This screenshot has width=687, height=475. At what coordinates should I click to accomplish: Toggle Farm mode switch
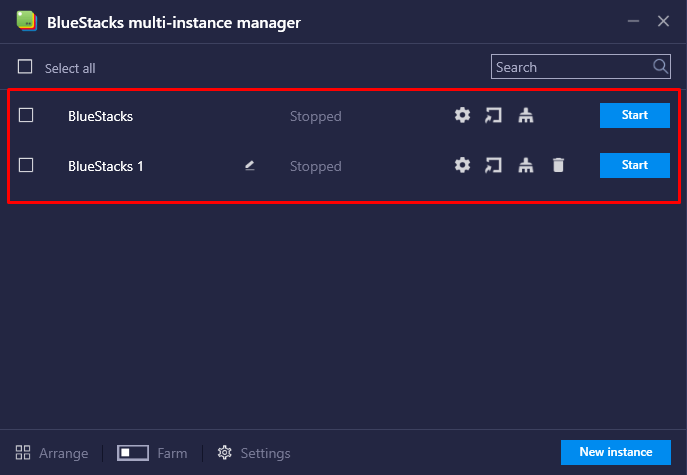click(x=133, y=453)
